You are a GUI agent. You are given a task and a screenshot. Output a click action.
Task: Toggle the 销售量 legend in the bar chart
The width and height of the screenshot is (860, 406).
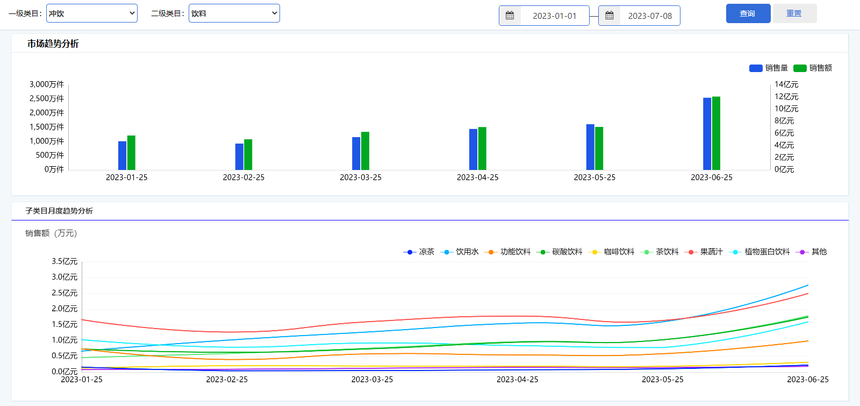click(769, 68)
